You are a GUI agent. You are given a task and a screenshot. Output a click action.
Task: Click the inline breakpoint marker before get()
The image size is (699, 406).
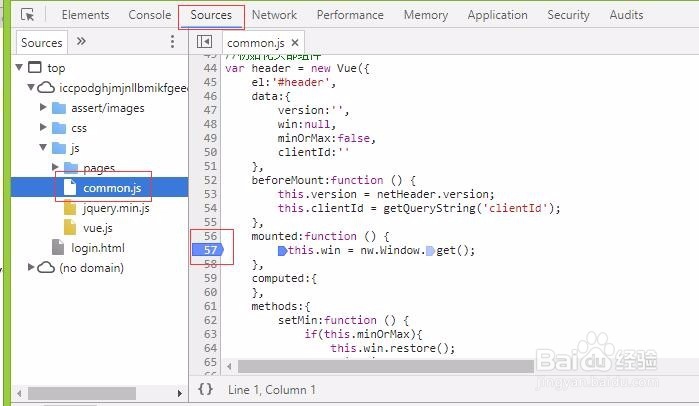click(430, 251)
